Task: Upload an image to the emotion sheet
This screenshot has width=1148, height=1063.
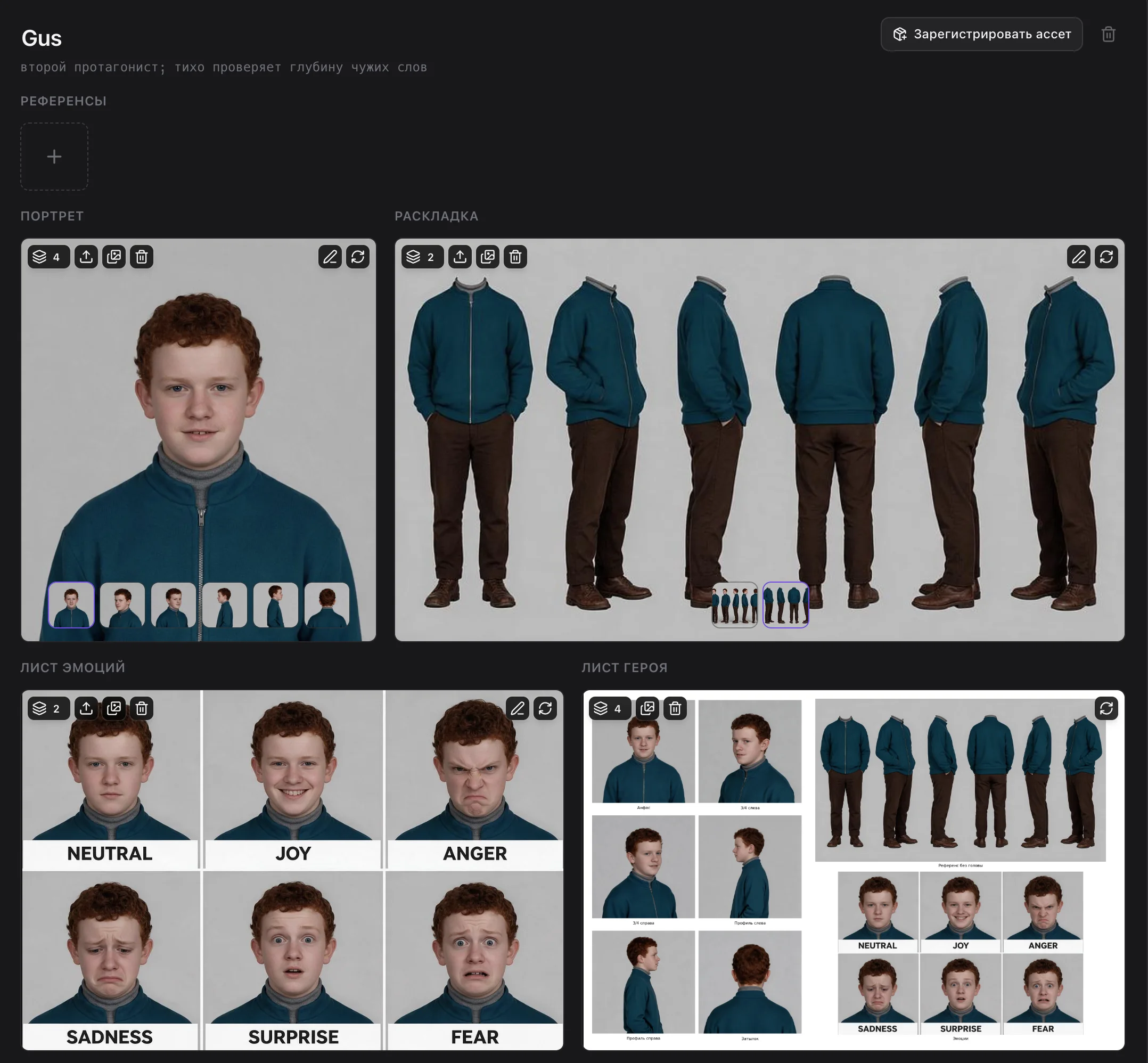Action: point(86,708)
